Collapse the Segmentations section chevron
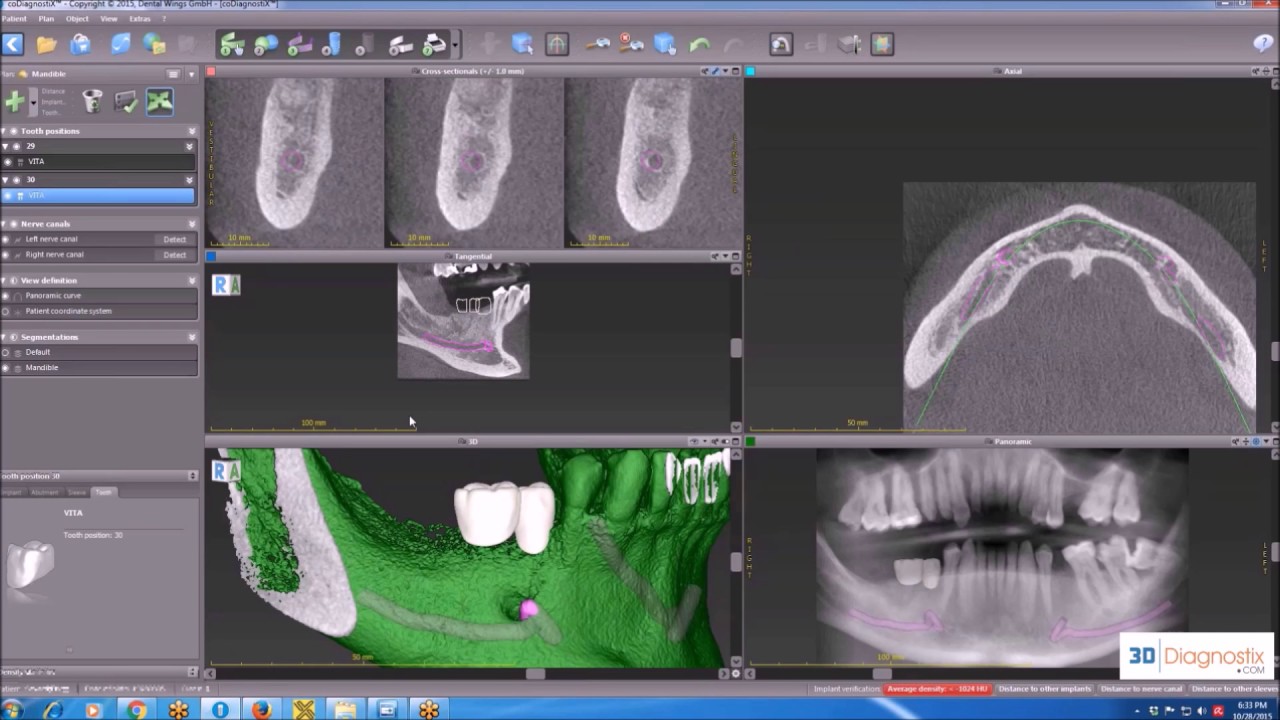 tap(192, 337)
